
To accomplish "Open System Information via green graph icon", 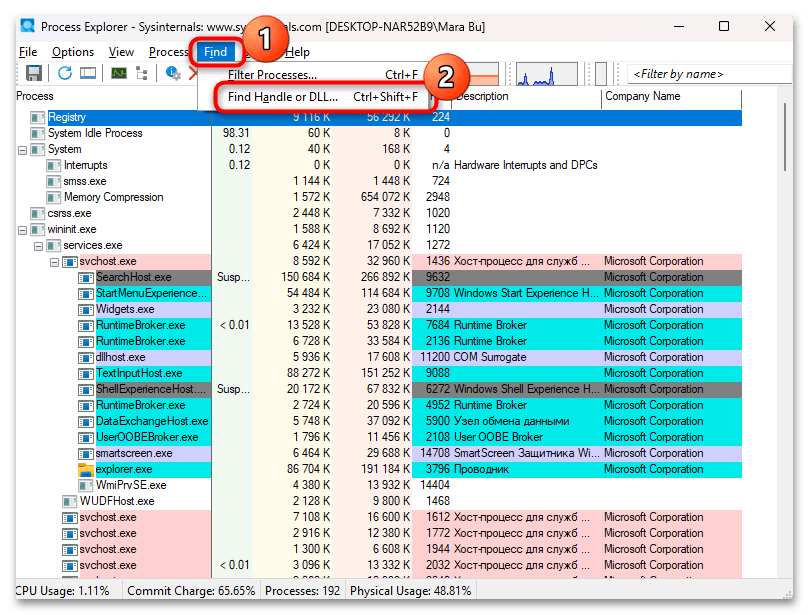I will coord(119,73).
